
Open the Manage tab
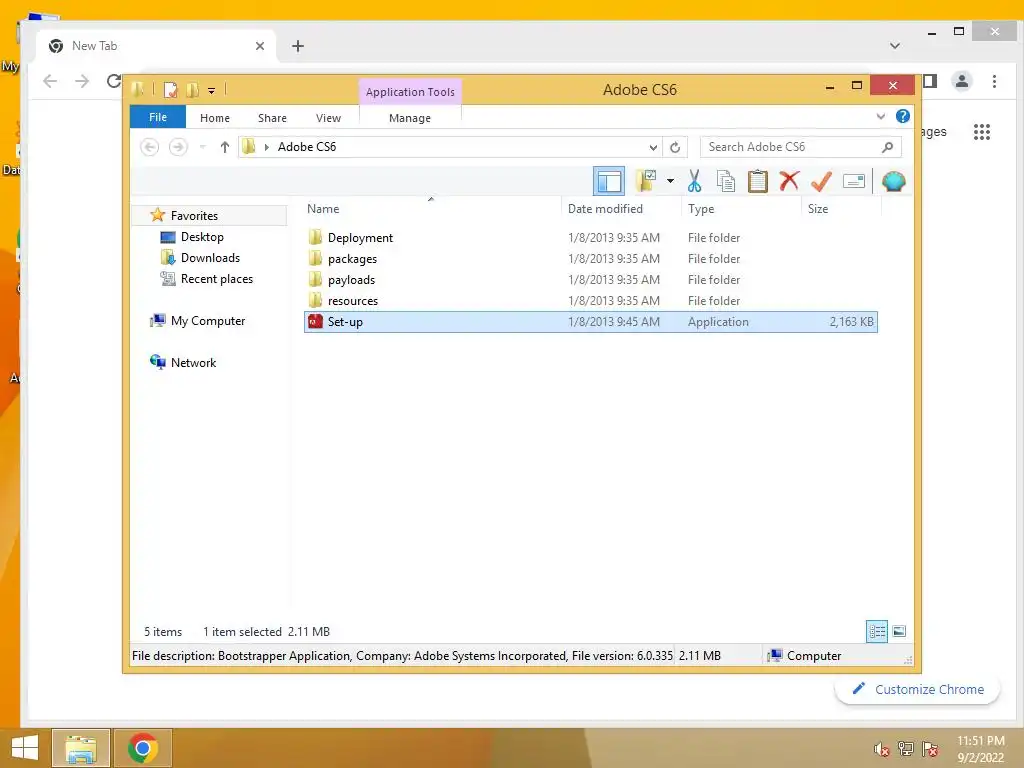(409, 118)
